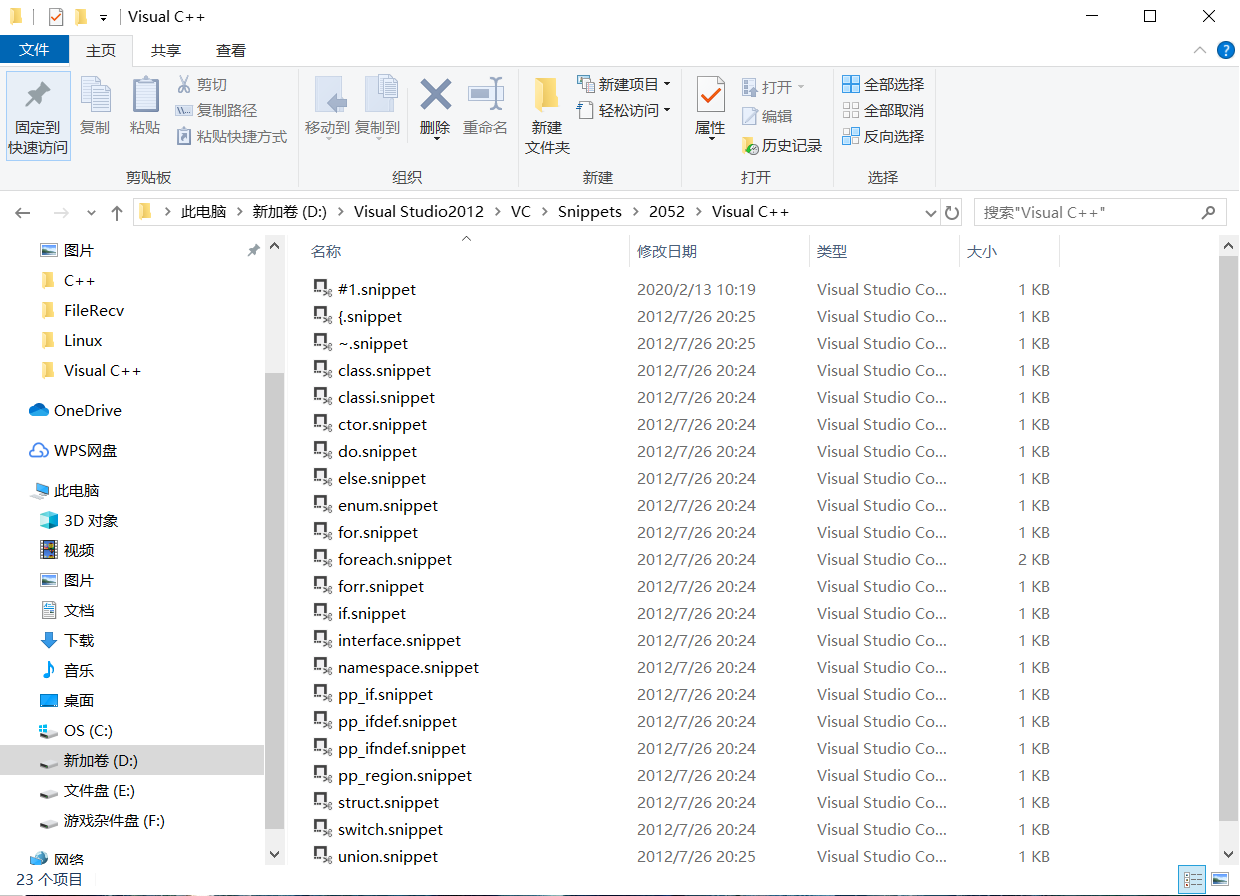Click Visual Studio2012 in breadcrumb path
Screen dimensions: 1240x896
[418, 213]
